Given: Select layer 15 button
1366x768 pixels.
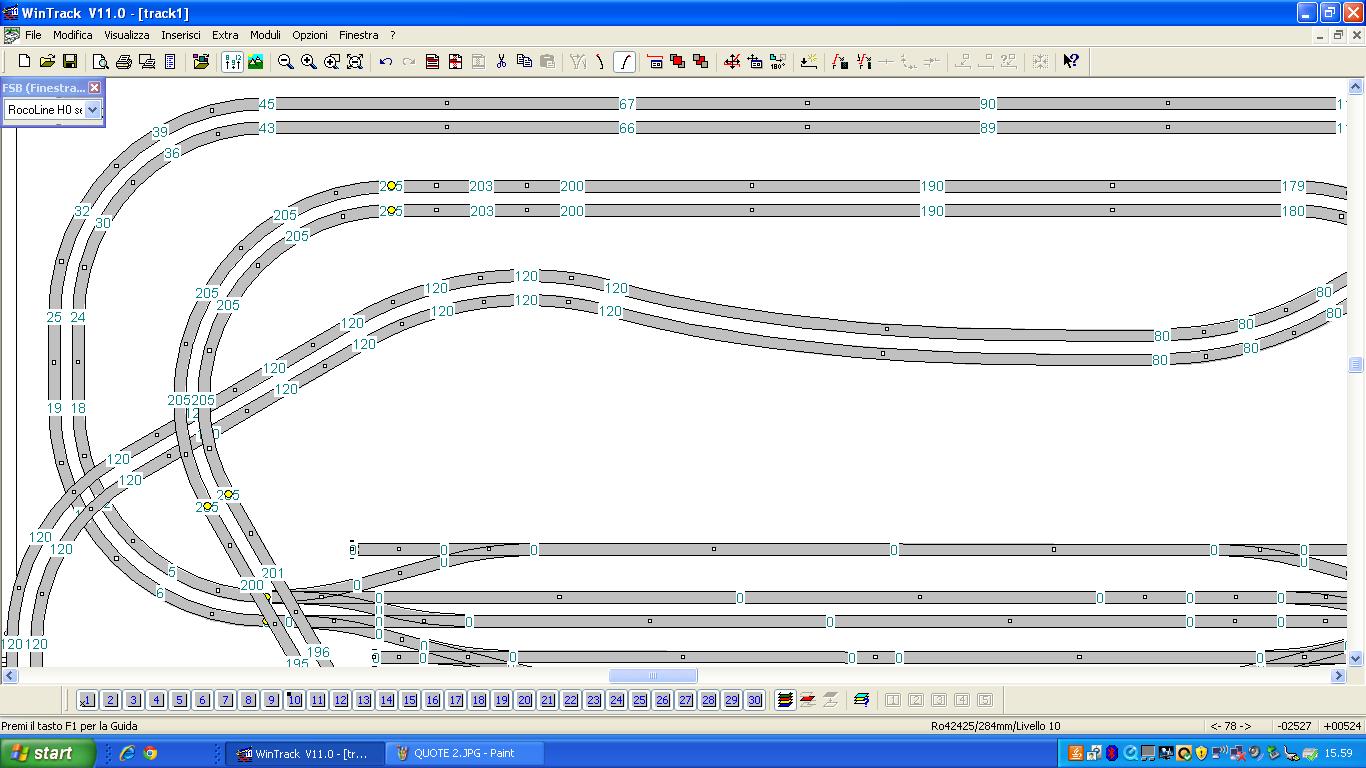Looking at the screenshot, I should [409, 700].
